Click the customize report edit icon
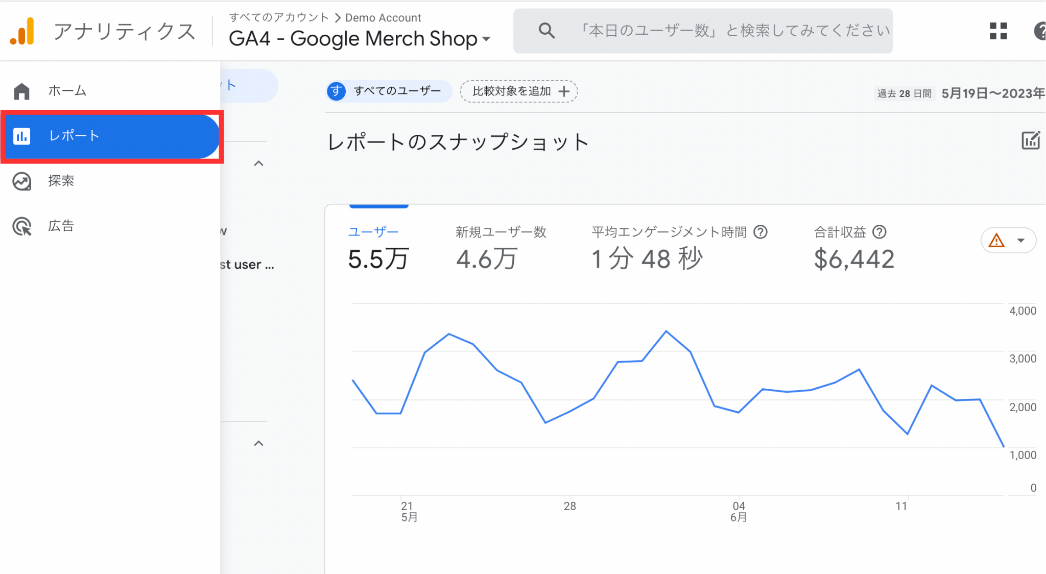 [x=1031, y=140]
